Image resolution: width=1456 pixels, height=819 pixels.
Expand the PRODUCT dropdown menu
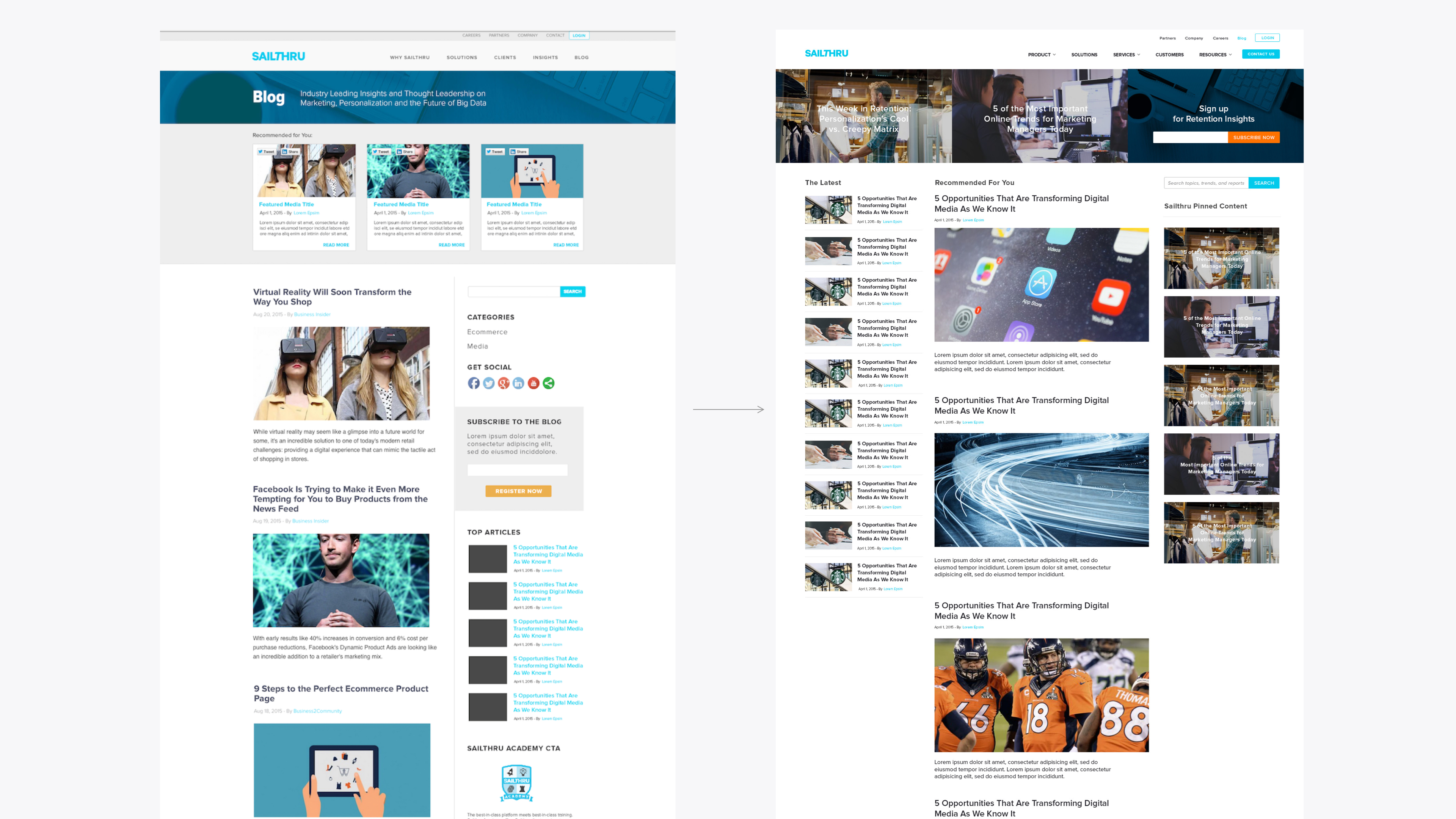coord(1041,55)
